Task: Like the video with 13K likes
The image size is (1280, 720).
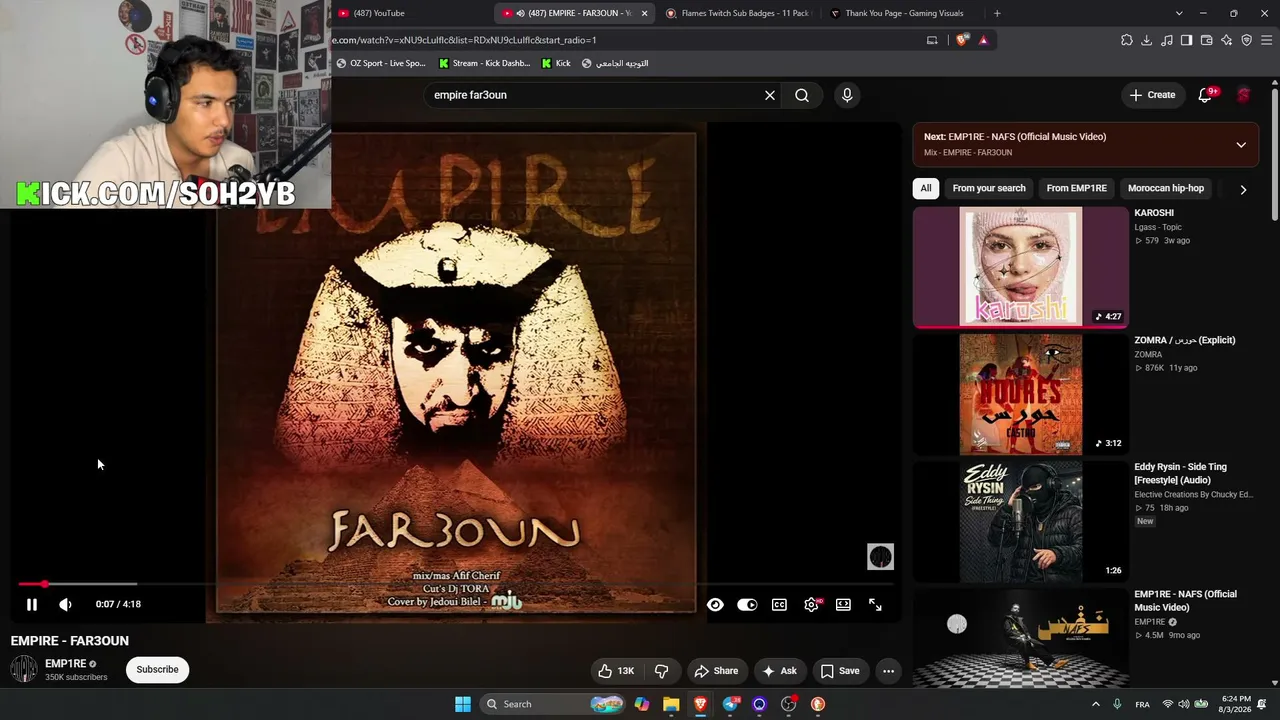Action: tap(616, 671)
